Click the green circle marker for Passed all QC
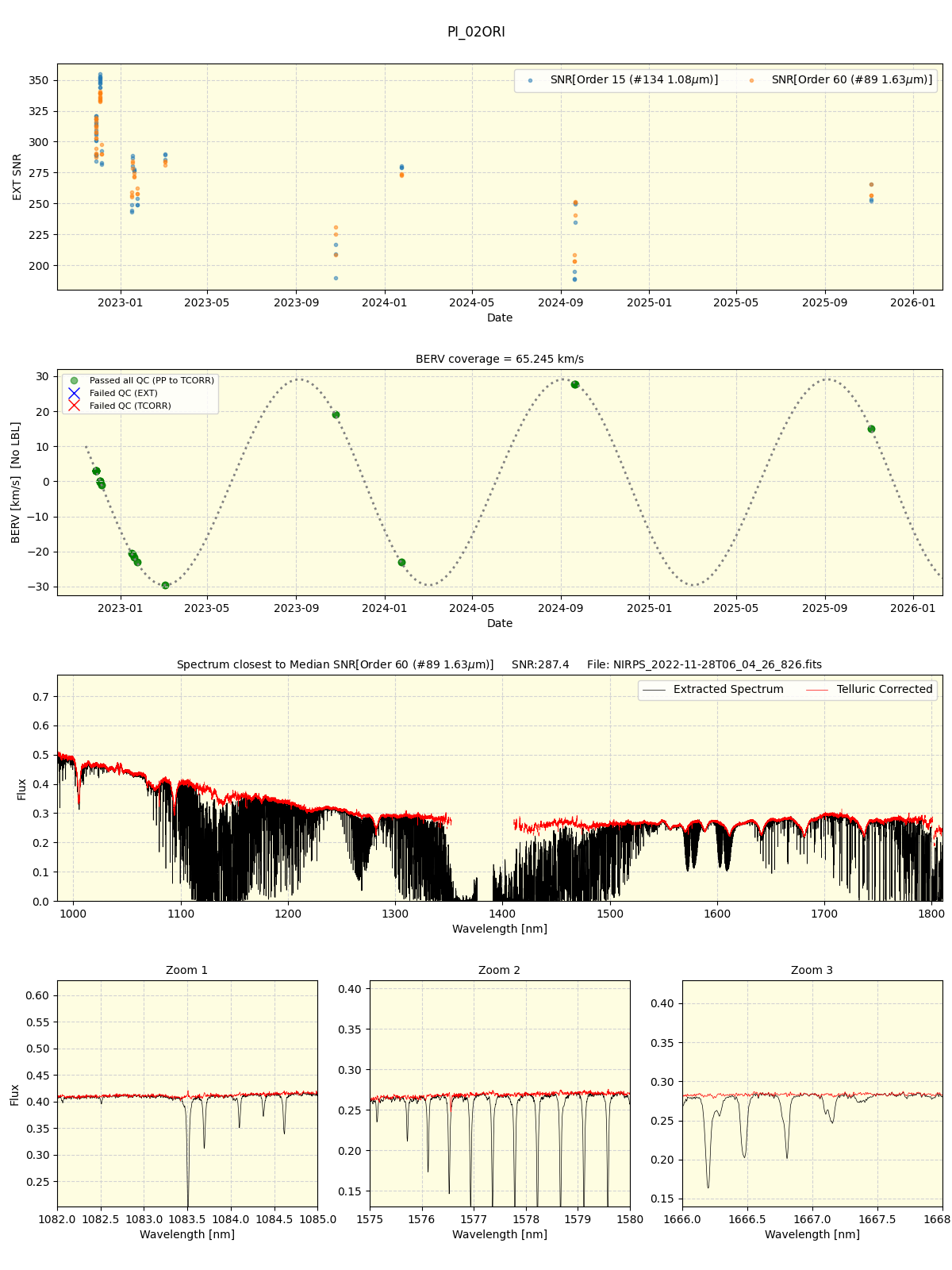The image size is (952, 1270). tap(74, 381)
